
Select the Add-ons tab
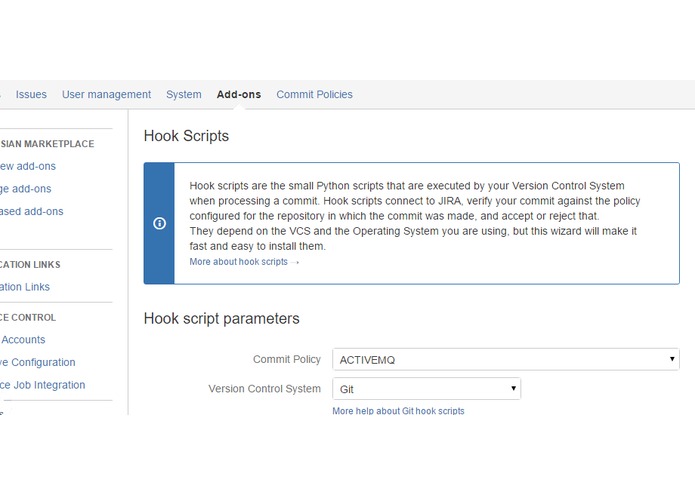click(238, 94)
